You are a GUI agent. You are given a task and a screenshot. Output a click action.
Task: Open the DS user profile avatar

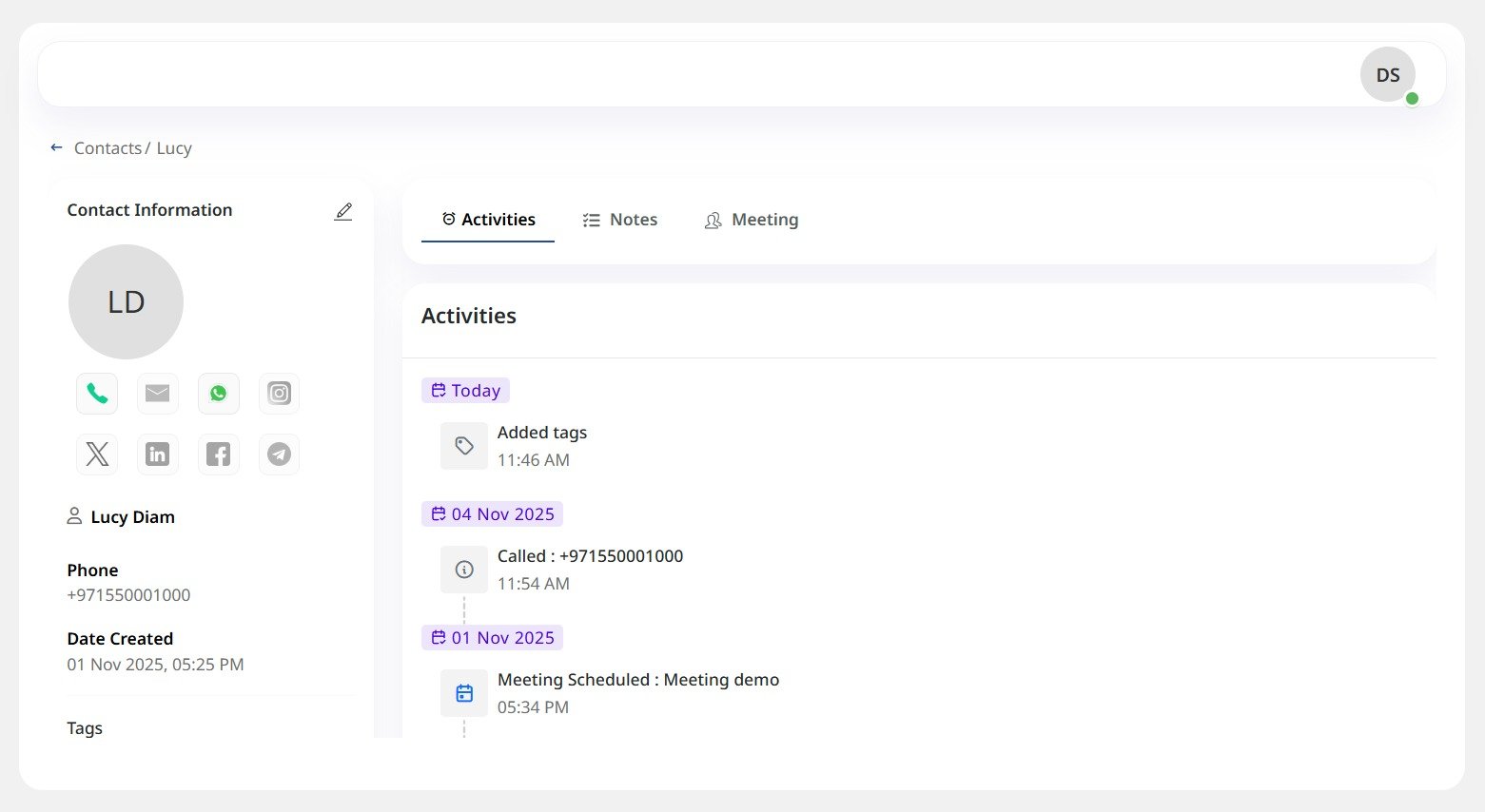pyautogui.click(x=1387, y=75)
